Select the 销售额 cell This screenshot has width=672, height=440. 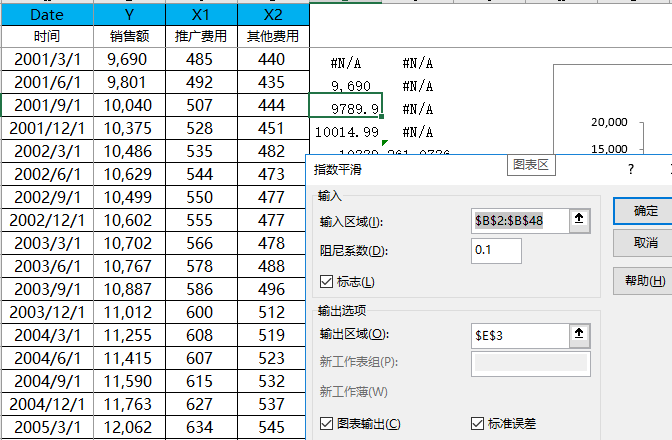tap(129, 36)
